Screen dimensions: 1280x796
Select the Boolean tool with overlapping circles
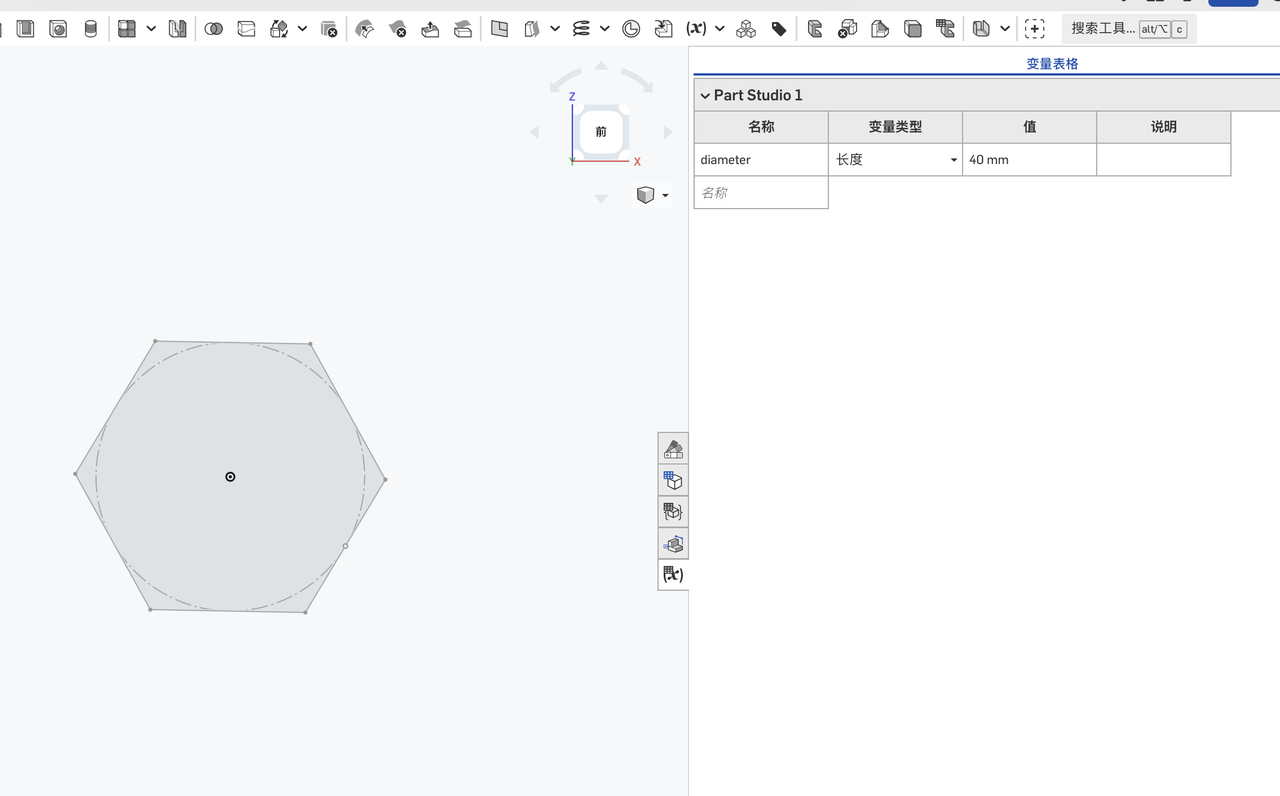coord(214,29)
